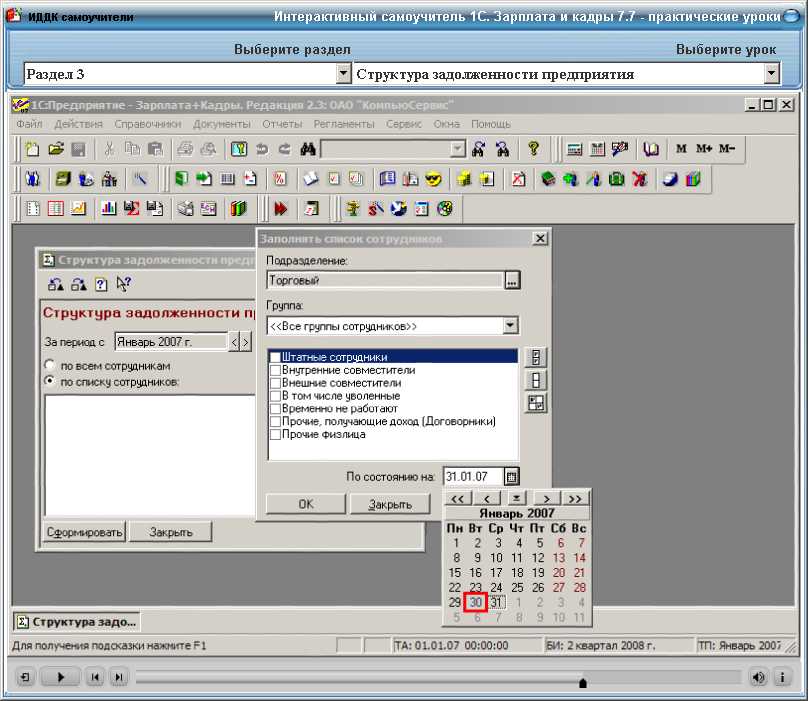Click the question mark icon in report window
Screen dimensions: 808x701
[x=101, y=285]
